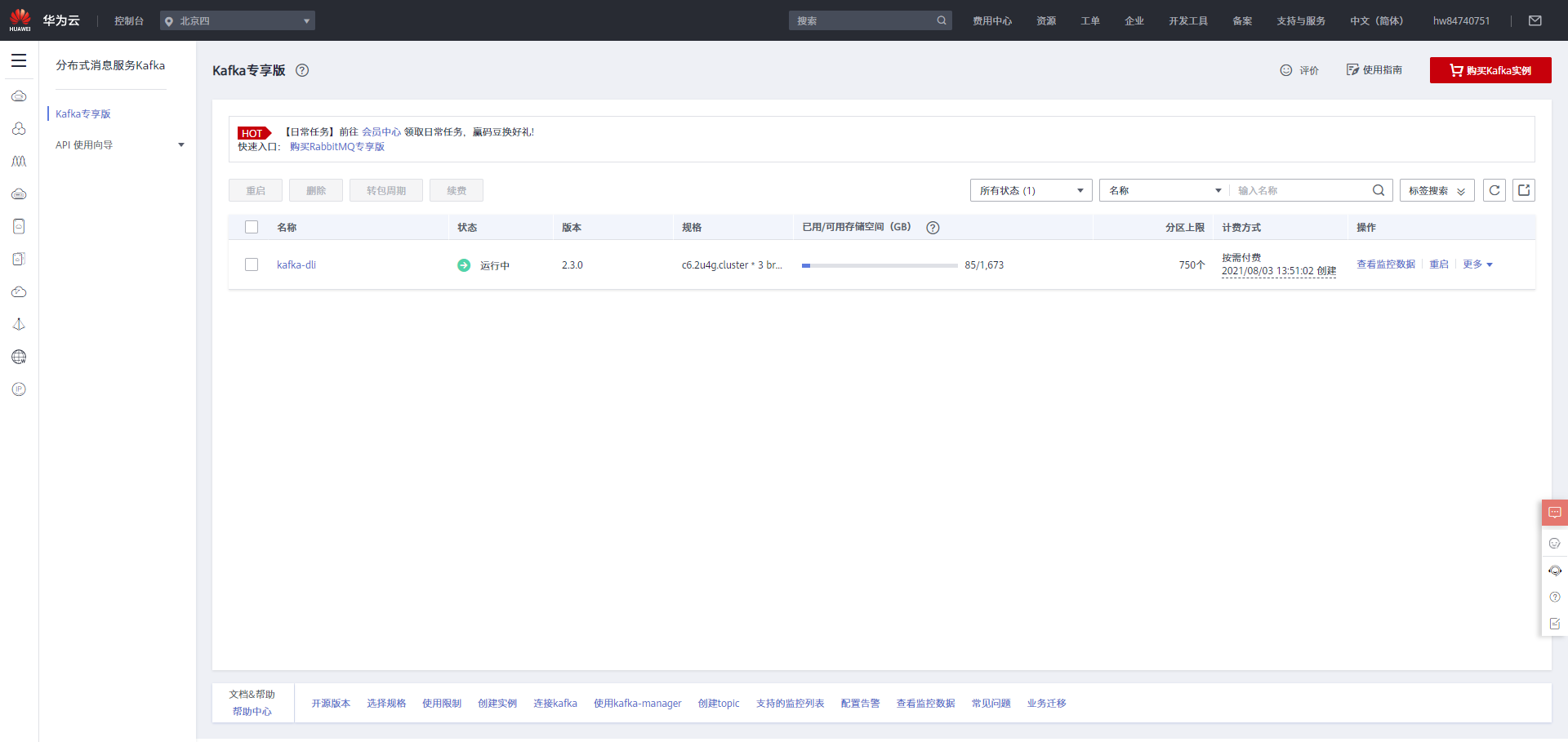Click the 控制台 console link
The image size is (1568, 742).
(x=129, y=20)
